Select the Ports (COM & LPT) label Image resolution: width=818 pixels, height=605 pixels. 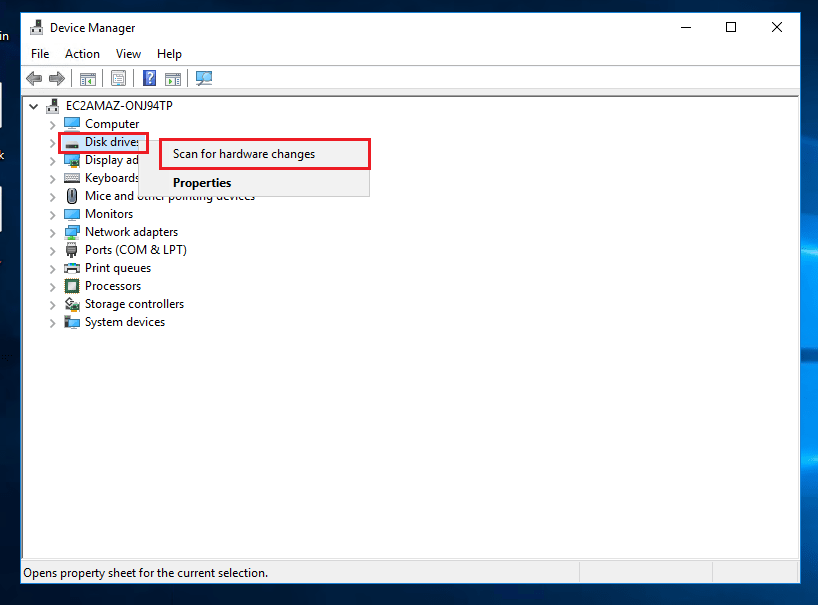pos(136,250)
